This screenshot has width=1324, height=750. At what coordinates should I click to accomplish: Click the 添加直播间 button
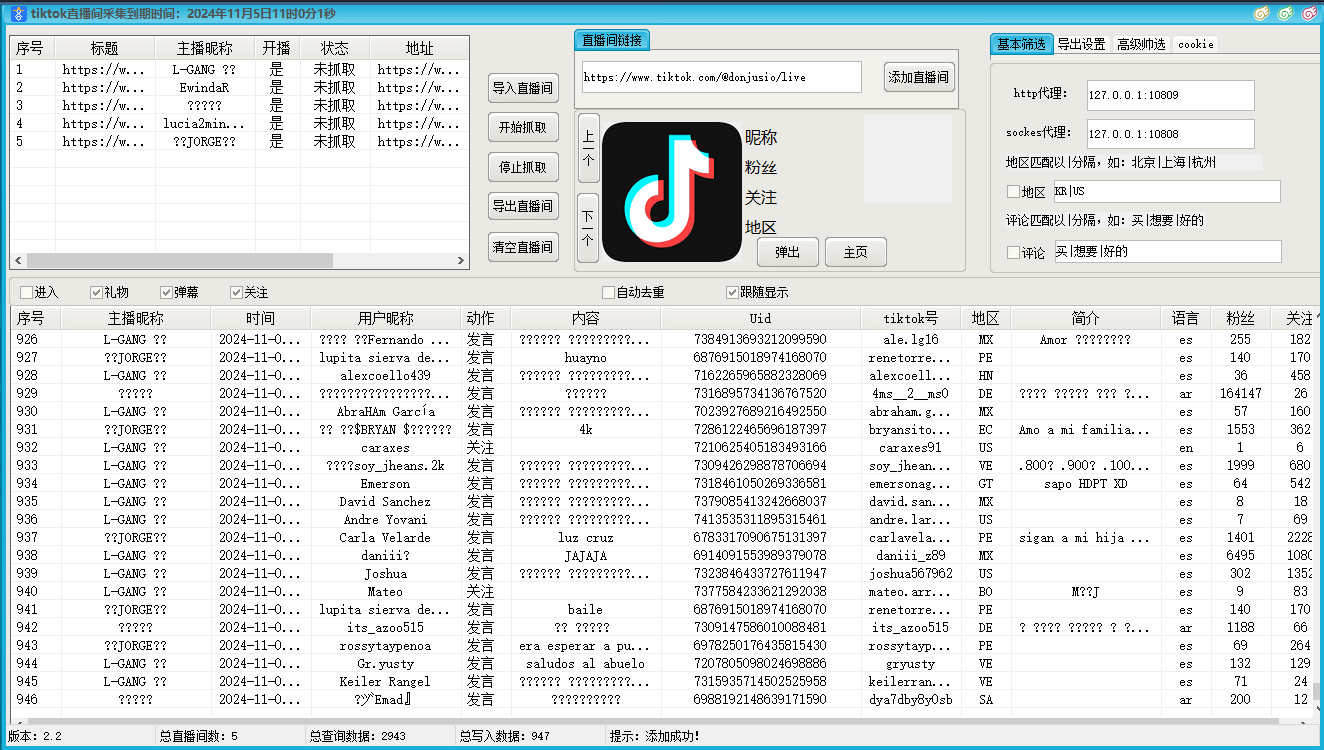point(919,77)
